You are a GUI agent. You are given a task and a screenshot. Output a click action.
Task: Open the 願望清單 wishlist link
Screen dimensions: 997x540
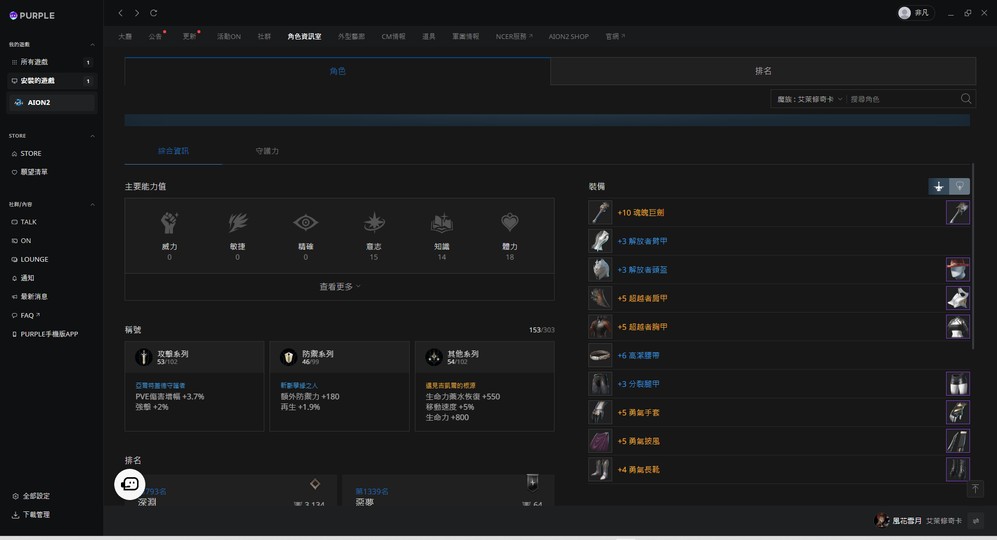click(34, 172)
